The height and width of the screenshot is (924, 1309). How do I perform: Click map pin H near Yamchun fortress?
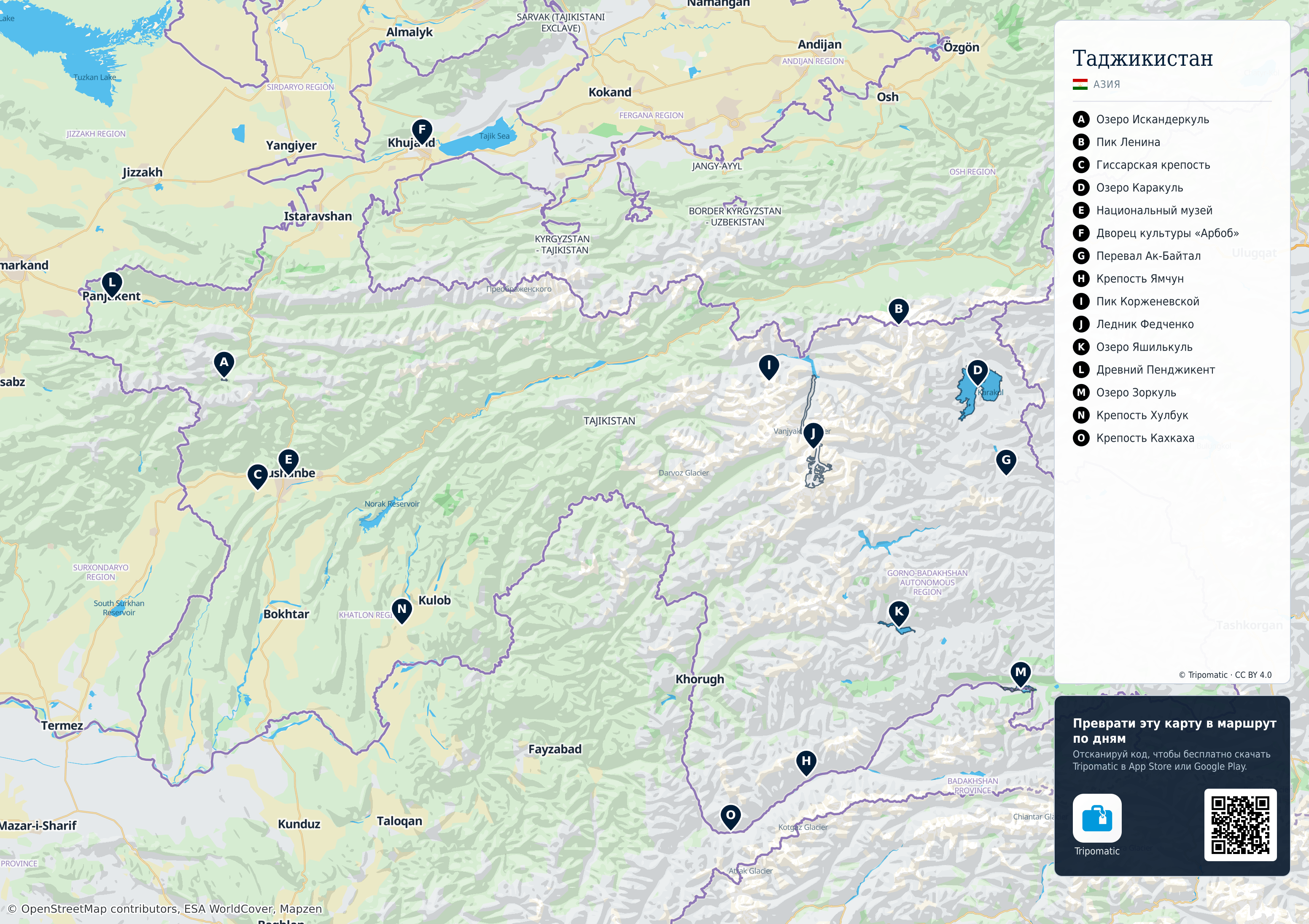pos(806,763)
